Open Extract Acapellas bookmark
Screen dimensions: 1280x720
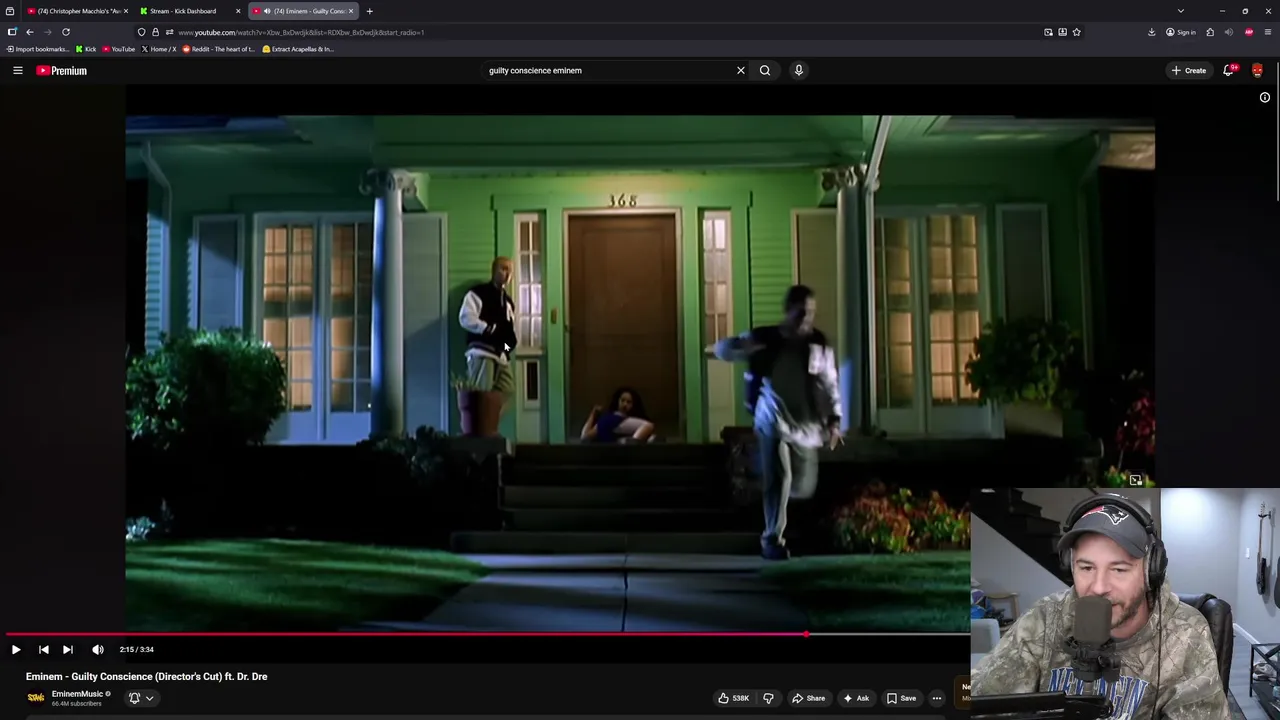point(298,49)
